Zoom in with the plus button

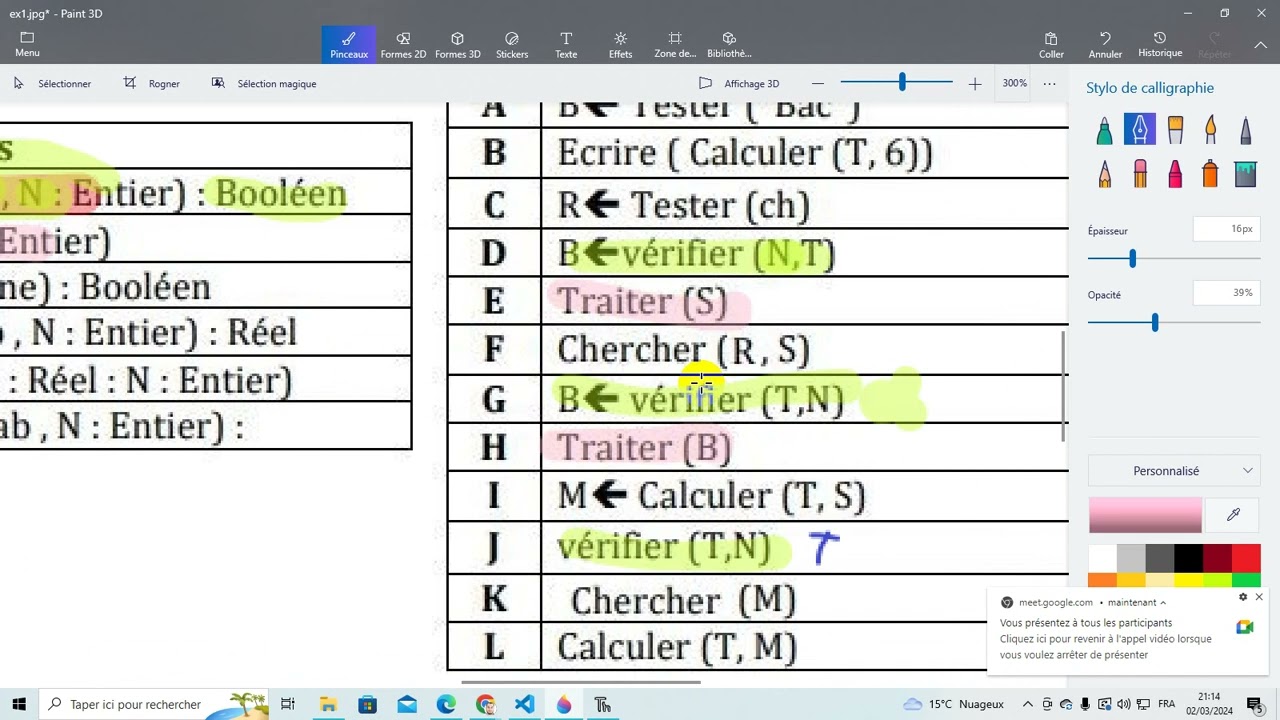click(x=975, y=84)
